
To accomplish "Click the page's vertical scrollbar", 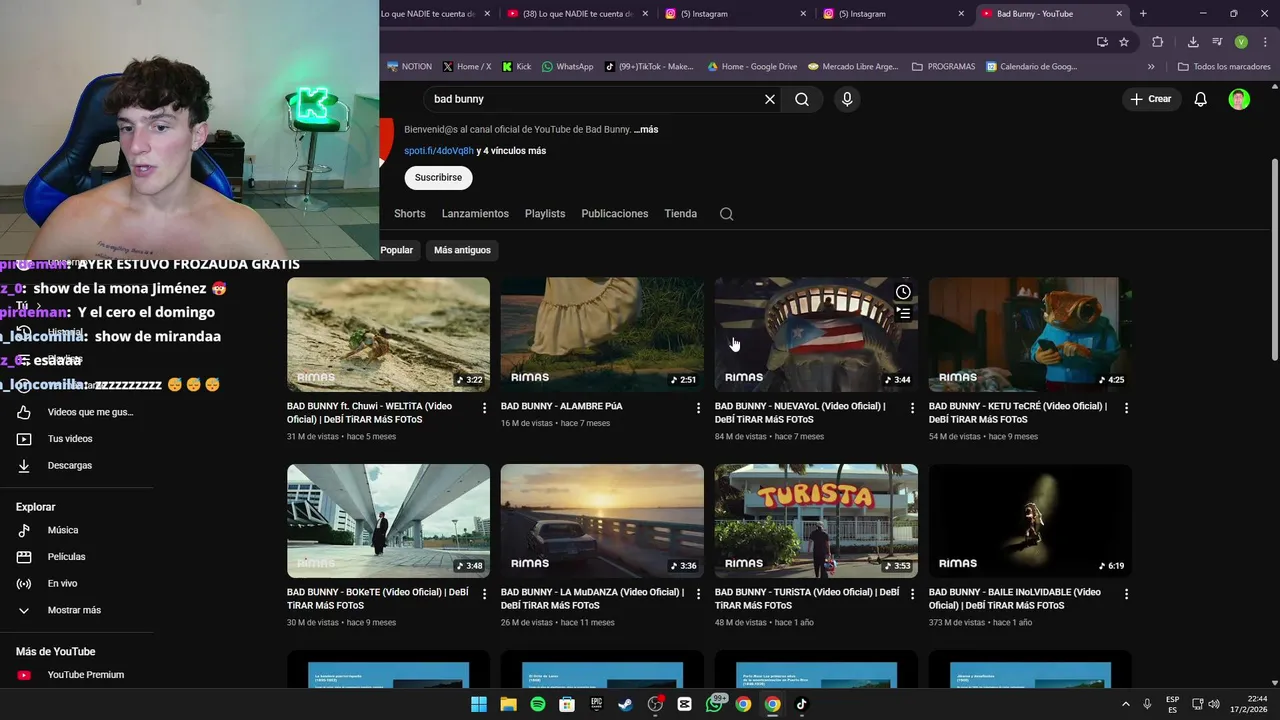I will coord(1274,260).
